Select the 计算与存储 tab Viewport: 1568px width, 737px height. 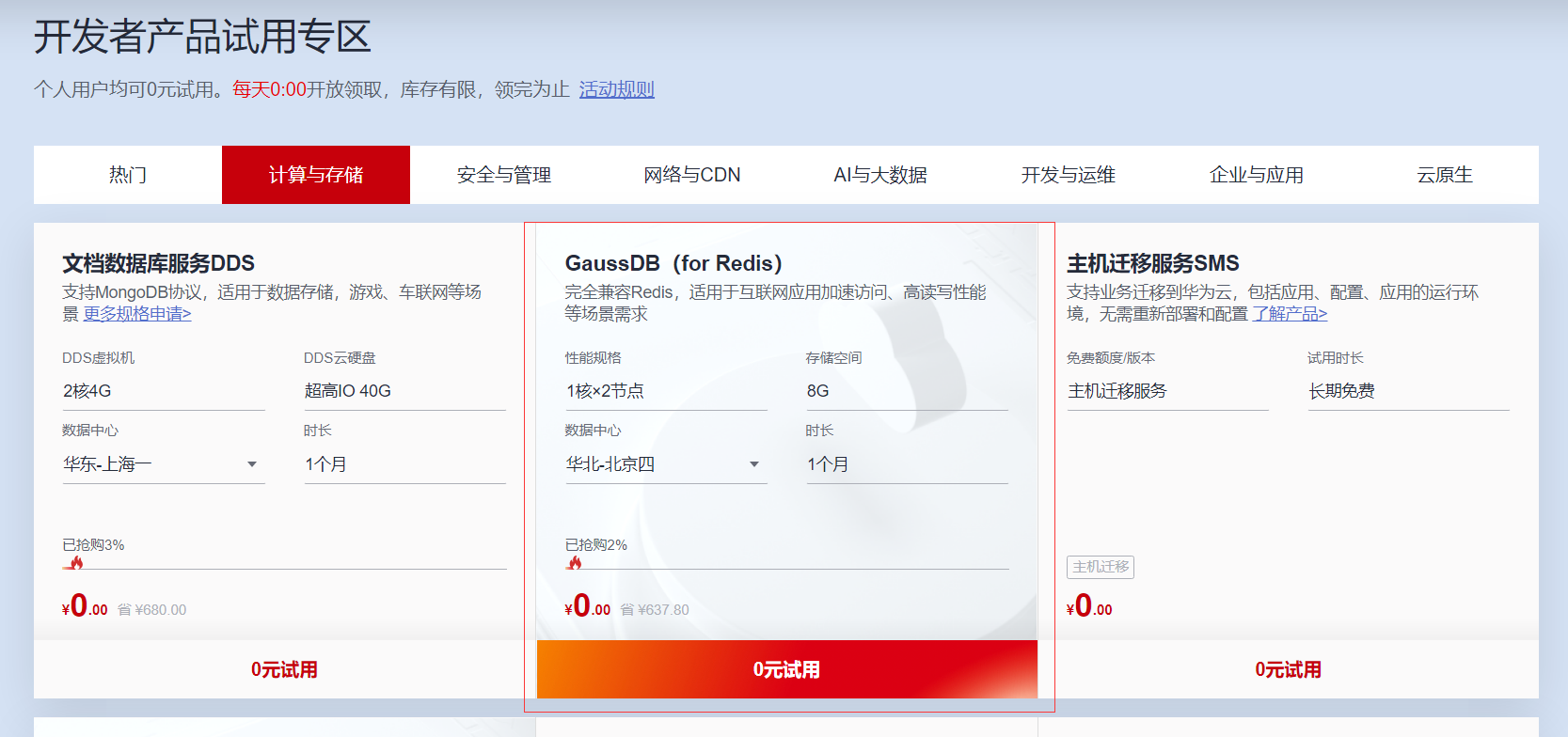pyautogui.click(x=316, y=175)
